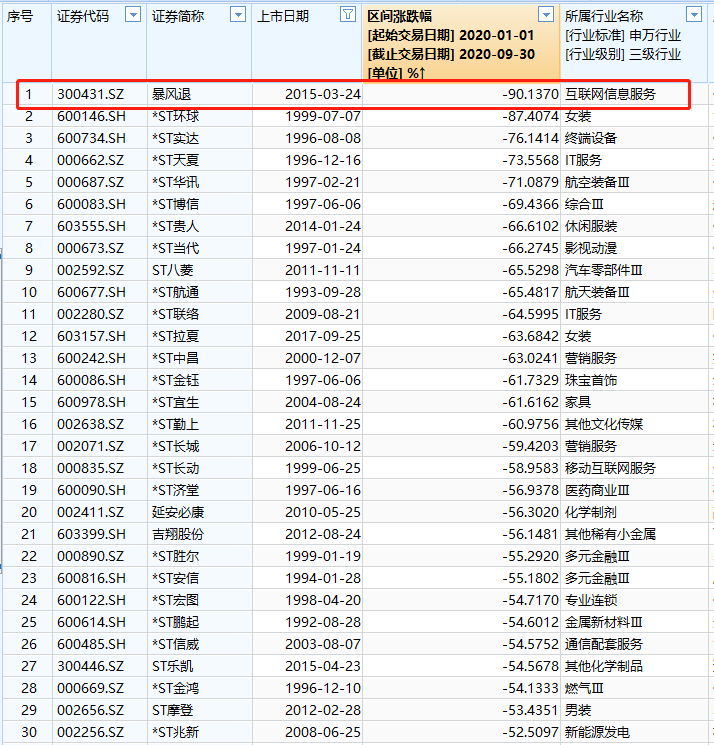Select listing date 1997-06-06 for *ST博信
The image size is (714, 745).
(323, 204)
